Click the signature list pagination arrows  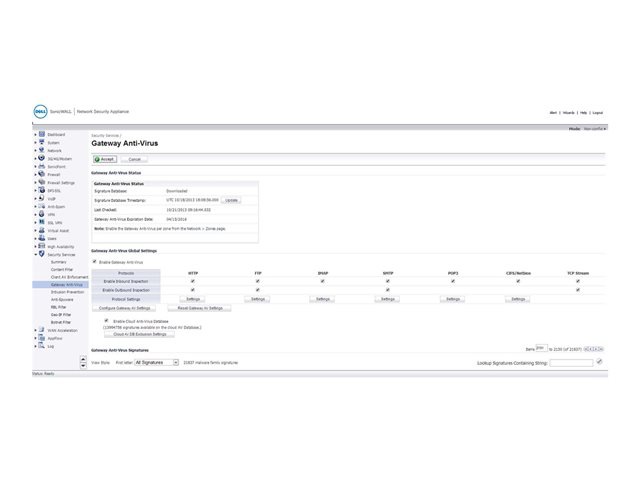593,349
